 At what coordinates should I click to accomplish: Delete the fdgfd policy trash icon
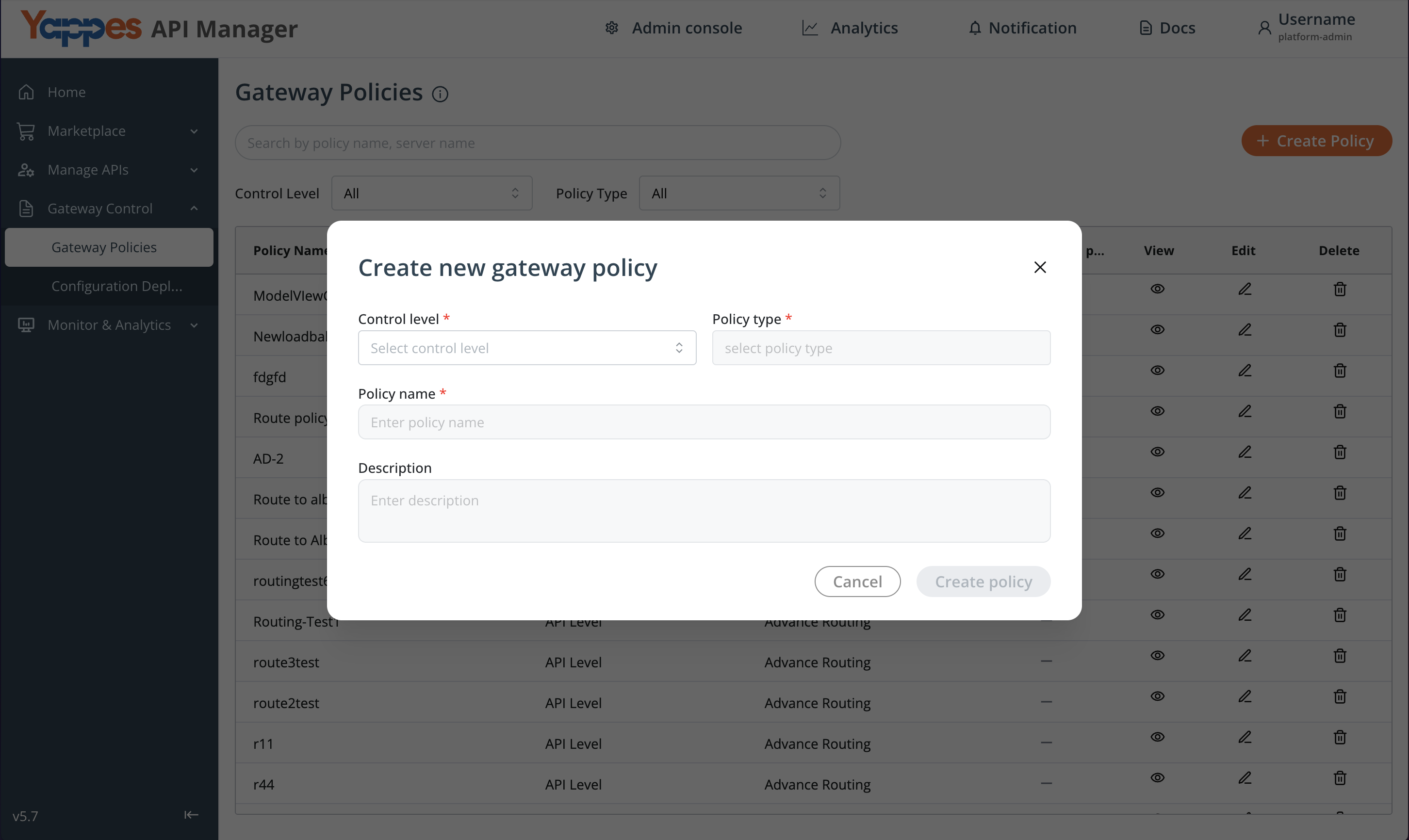pos(1339,370)
